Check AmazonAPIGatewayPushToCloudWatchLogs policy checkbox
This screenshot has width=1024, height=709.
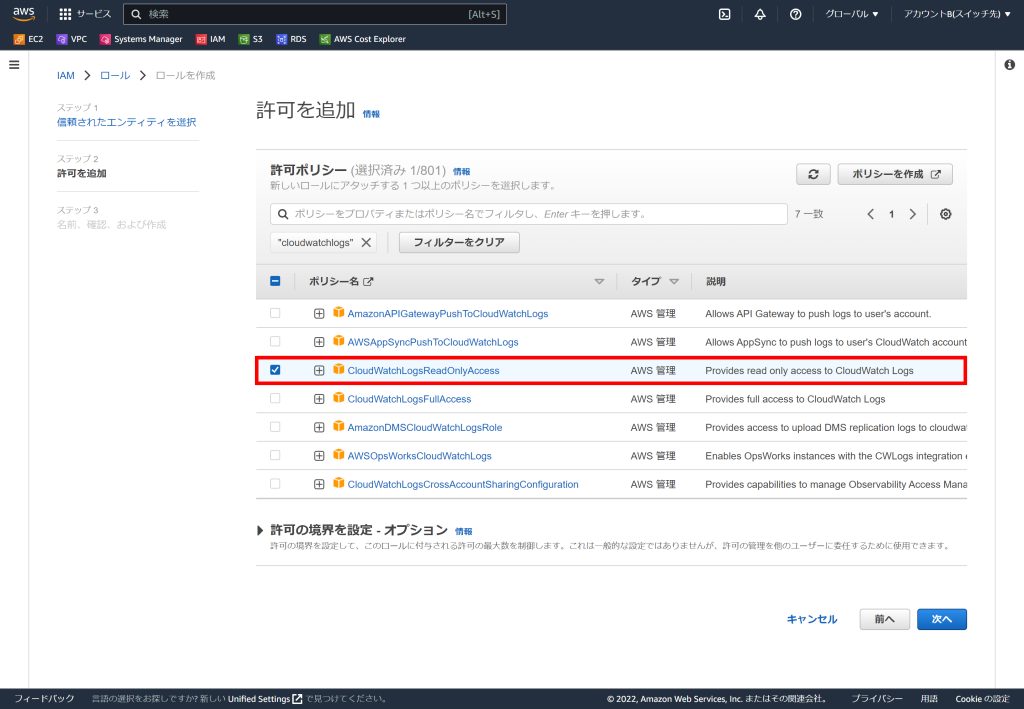[275, 313]
